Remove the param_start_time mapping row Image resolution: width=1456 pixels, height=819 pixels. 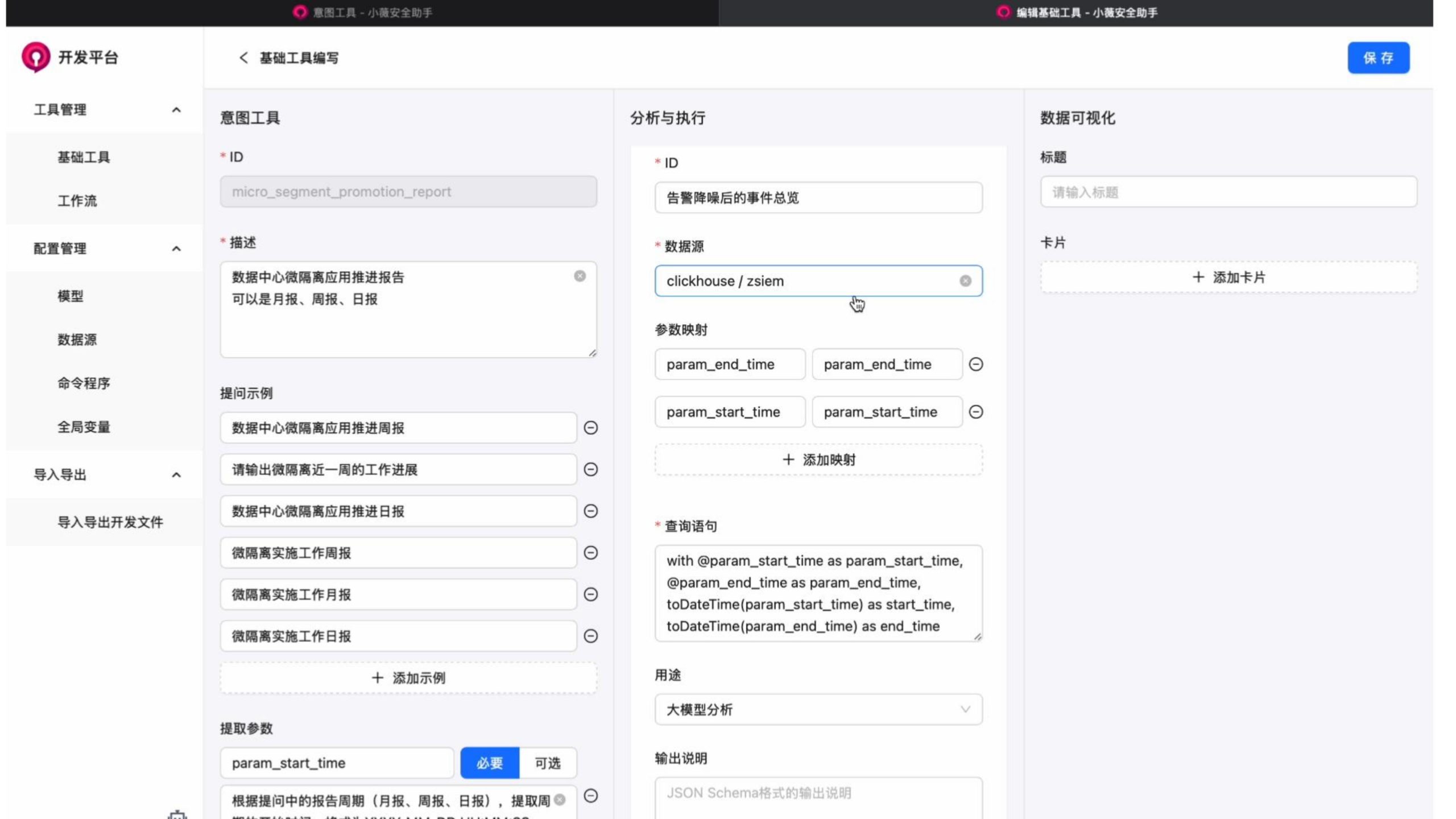coord(976,412)
